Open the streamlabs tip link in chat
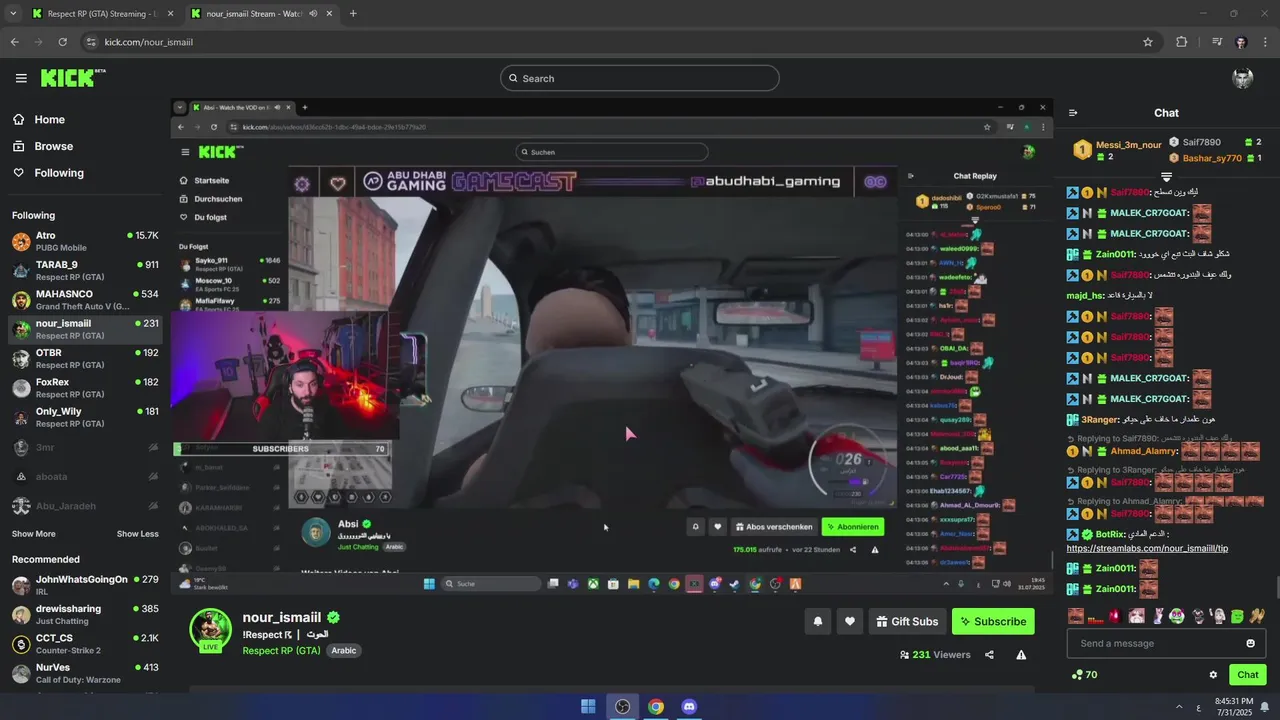Viewport: 1280px width, 720px height. coord(1147,548)
